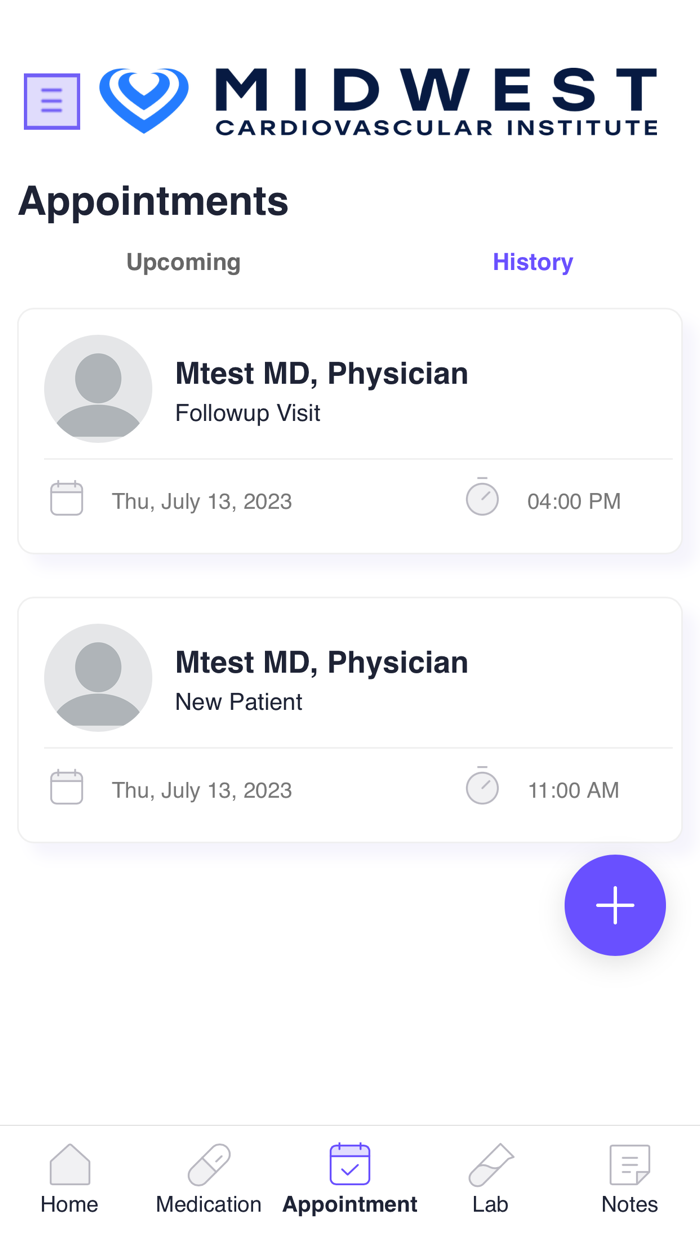
Task: Open the Followup Visit appointment card
Action: (349, 430)
